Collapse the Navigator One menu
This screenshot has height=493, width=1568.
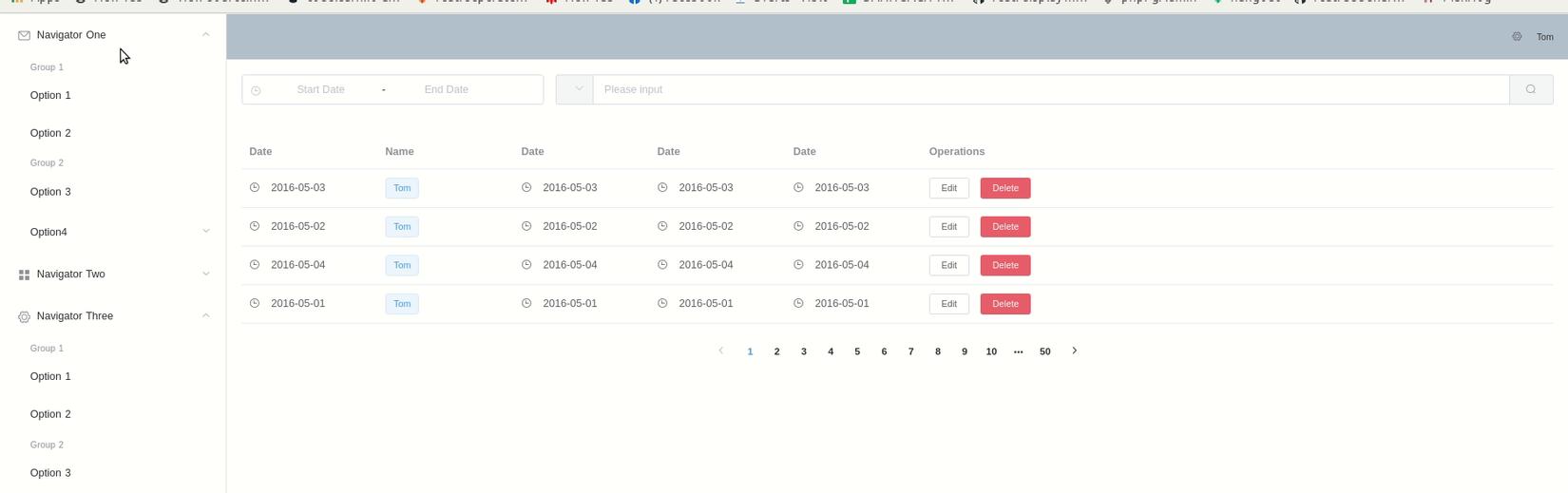tap(205, 34)
